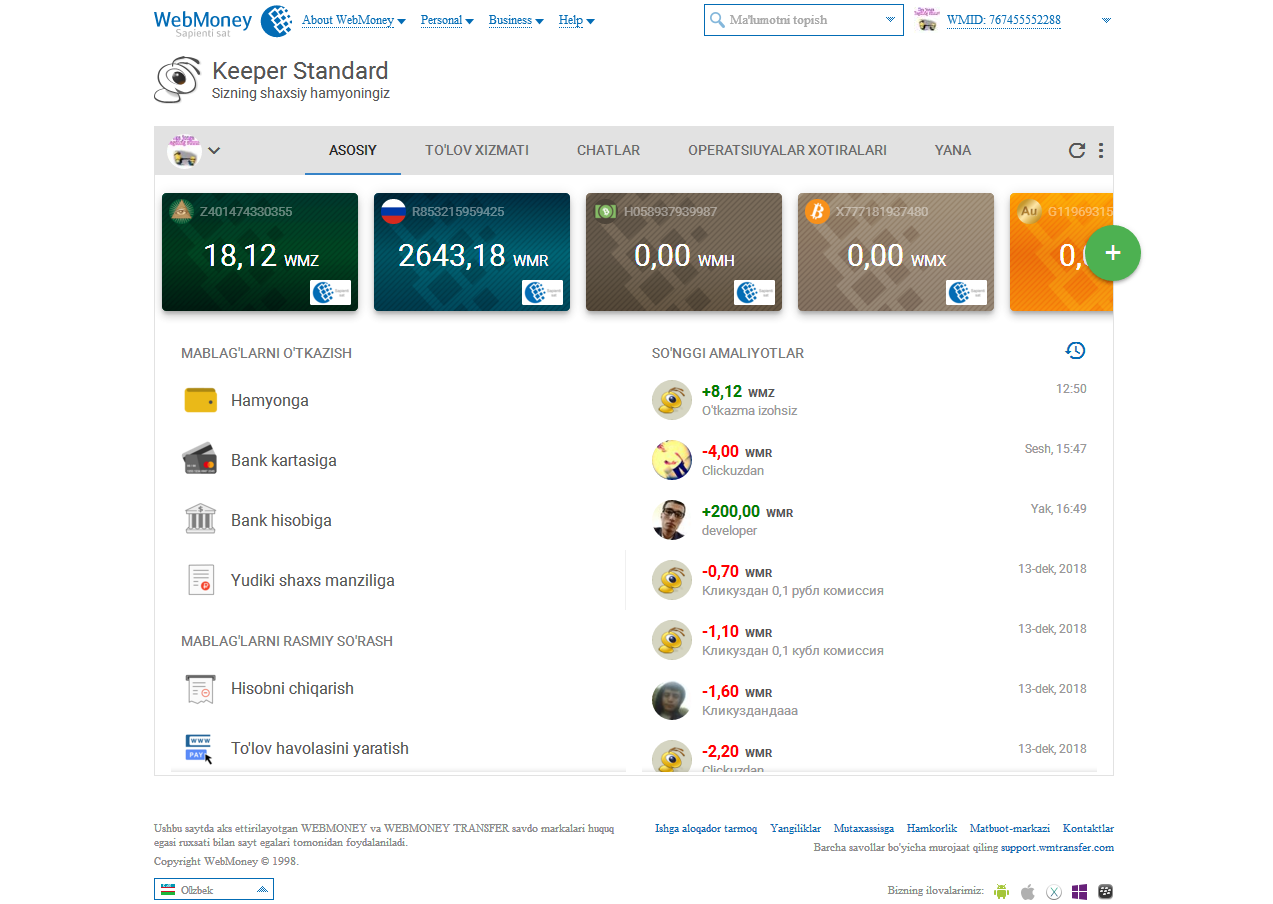1273x904 pixels.
Task: Select the WMZ wallet card with 18,12
Action: (x=259, y=252)
